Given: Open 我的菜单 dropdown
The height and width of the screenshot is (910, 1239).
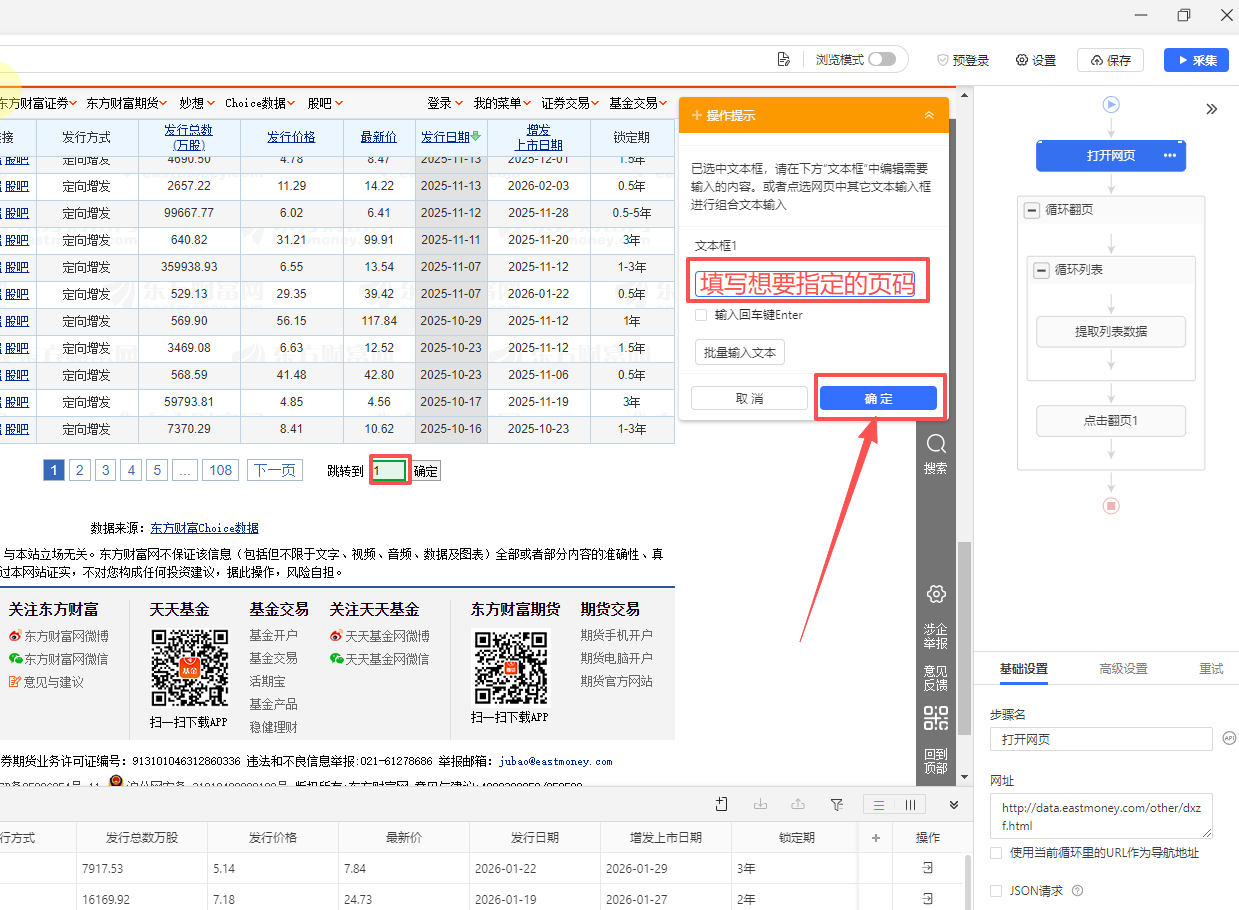Looking at the screenshot, I should pos(502,103).
